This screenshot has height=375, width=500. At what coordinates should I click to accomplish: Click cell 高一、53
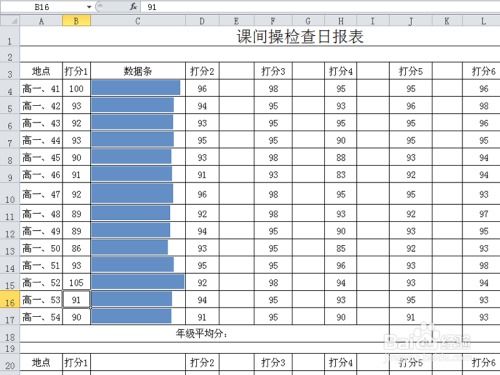pos(41,299)
